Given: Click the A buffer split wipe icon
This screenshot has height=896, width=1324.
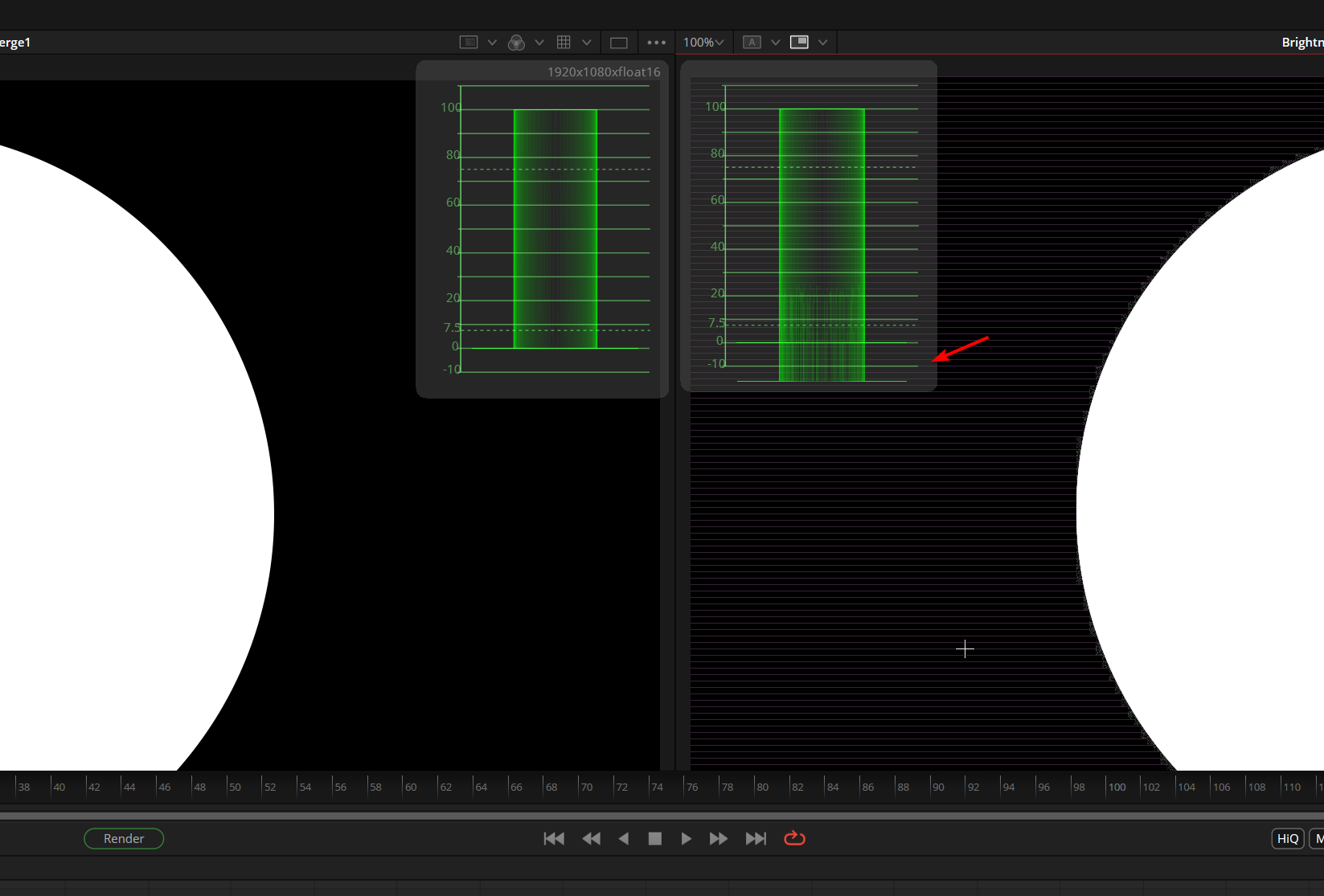Looking at the screenshot, I should click(752, 43).
